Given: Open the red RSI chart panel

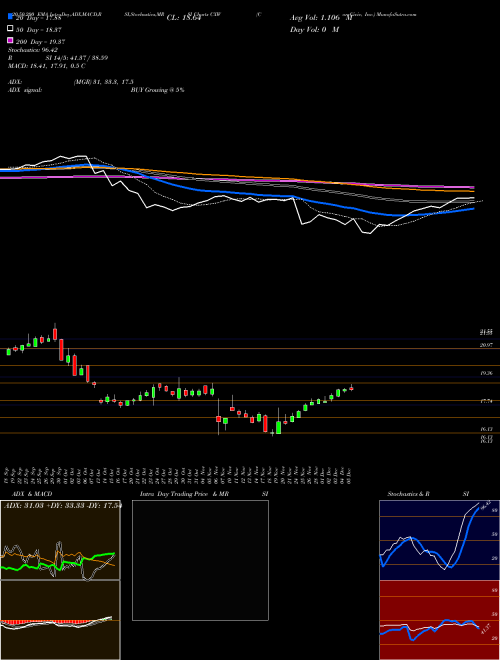Looking at the screenshot, I should pos(439,620).
